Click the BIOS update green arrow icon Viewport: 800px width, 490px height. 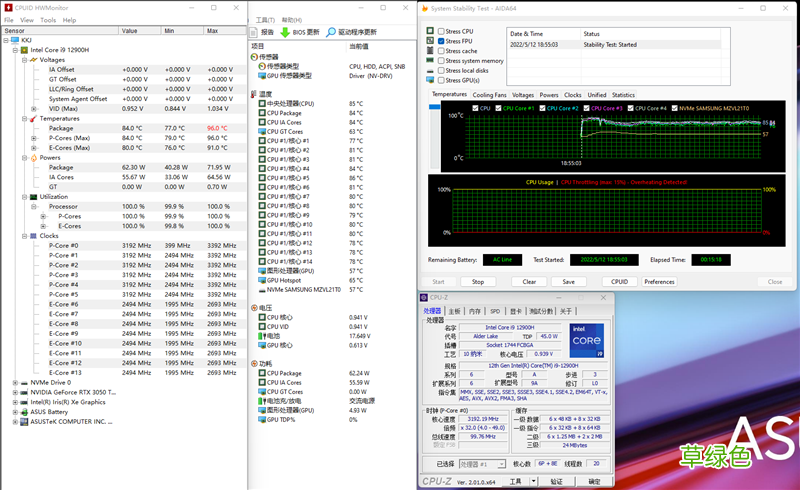click(x=285, y=32)
